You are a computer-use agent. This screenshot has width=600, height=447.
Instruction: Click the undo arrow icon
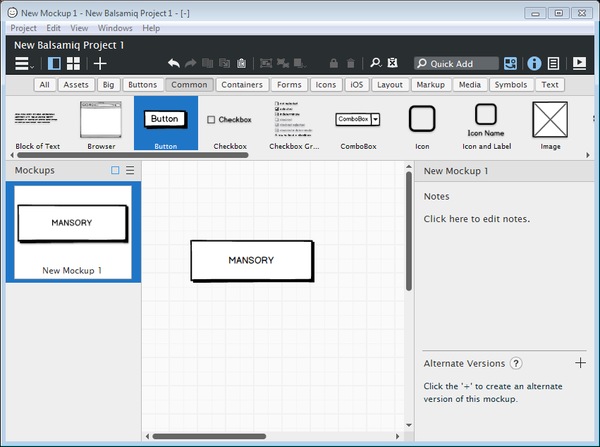click(x=174, y=63)
